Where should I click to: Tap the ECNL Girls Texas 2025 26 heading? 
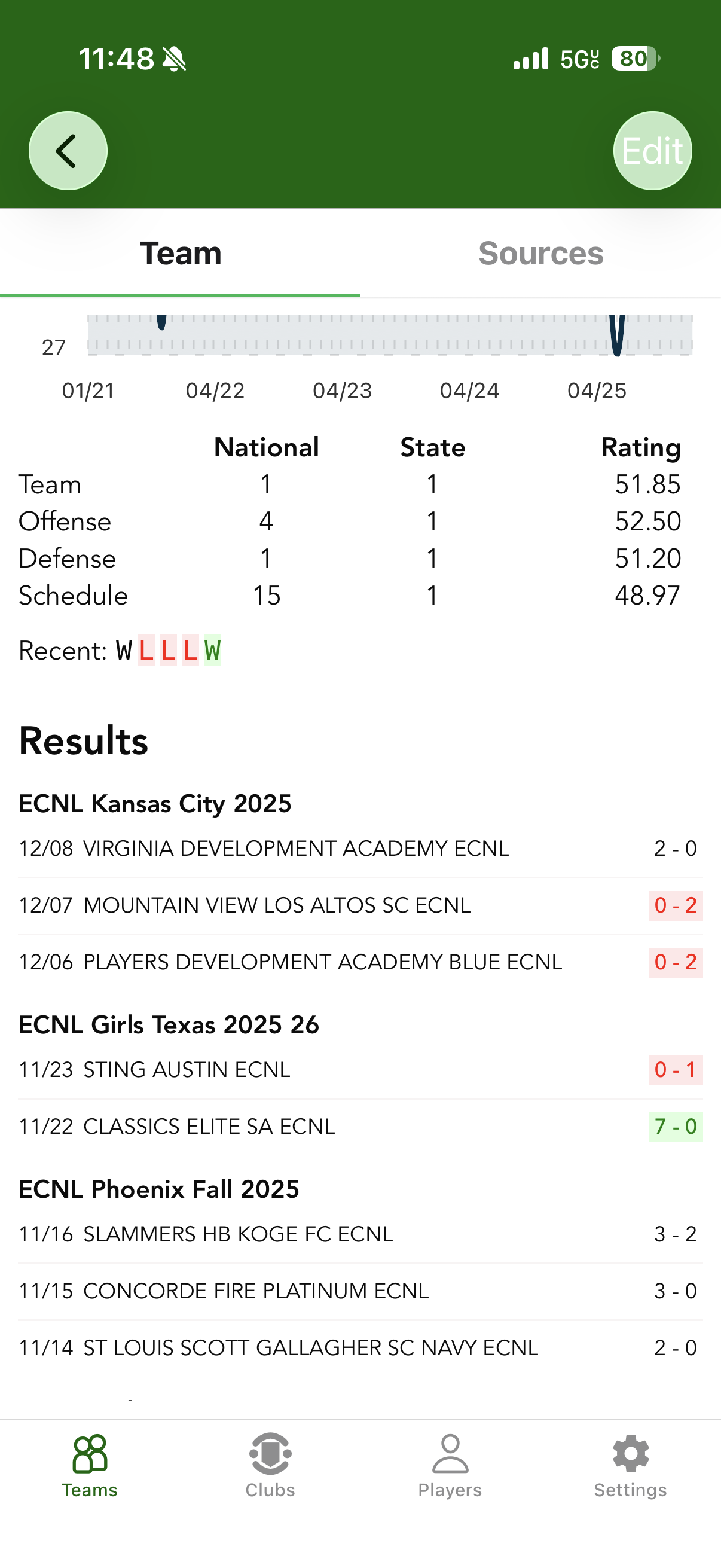169,1024
